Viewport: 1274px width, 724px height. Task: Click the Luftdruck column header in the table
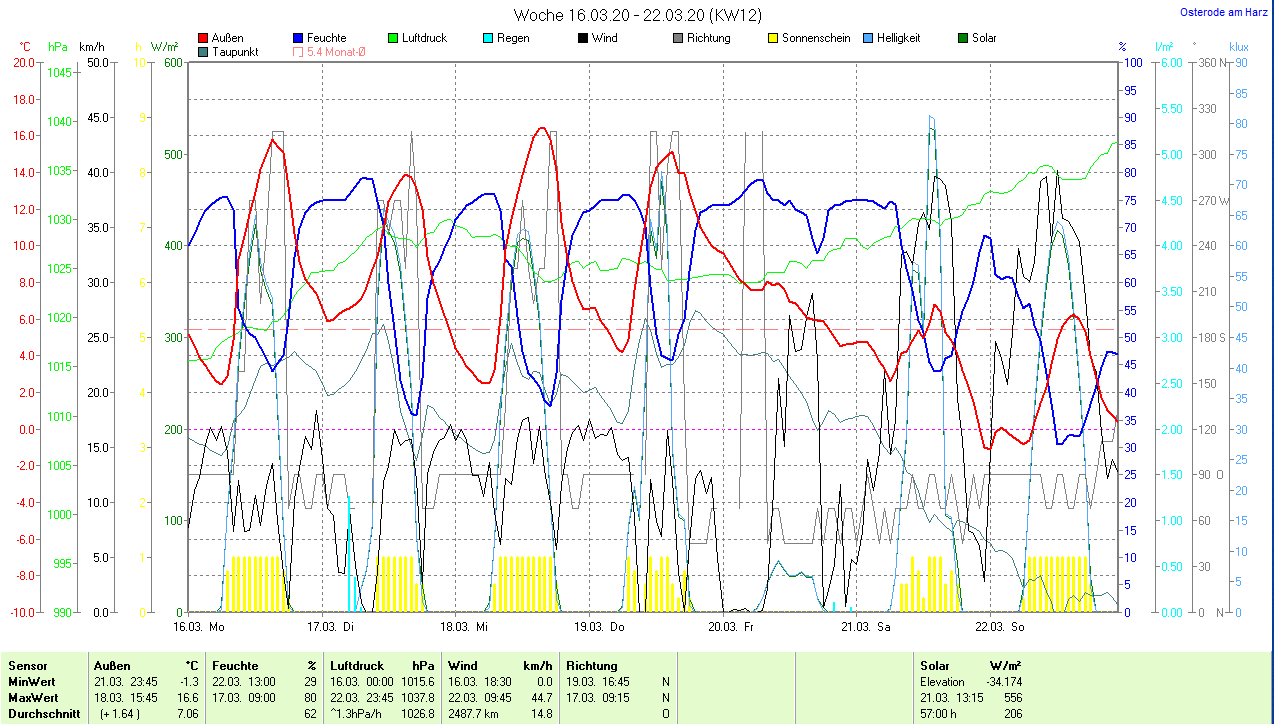point(357,666)
